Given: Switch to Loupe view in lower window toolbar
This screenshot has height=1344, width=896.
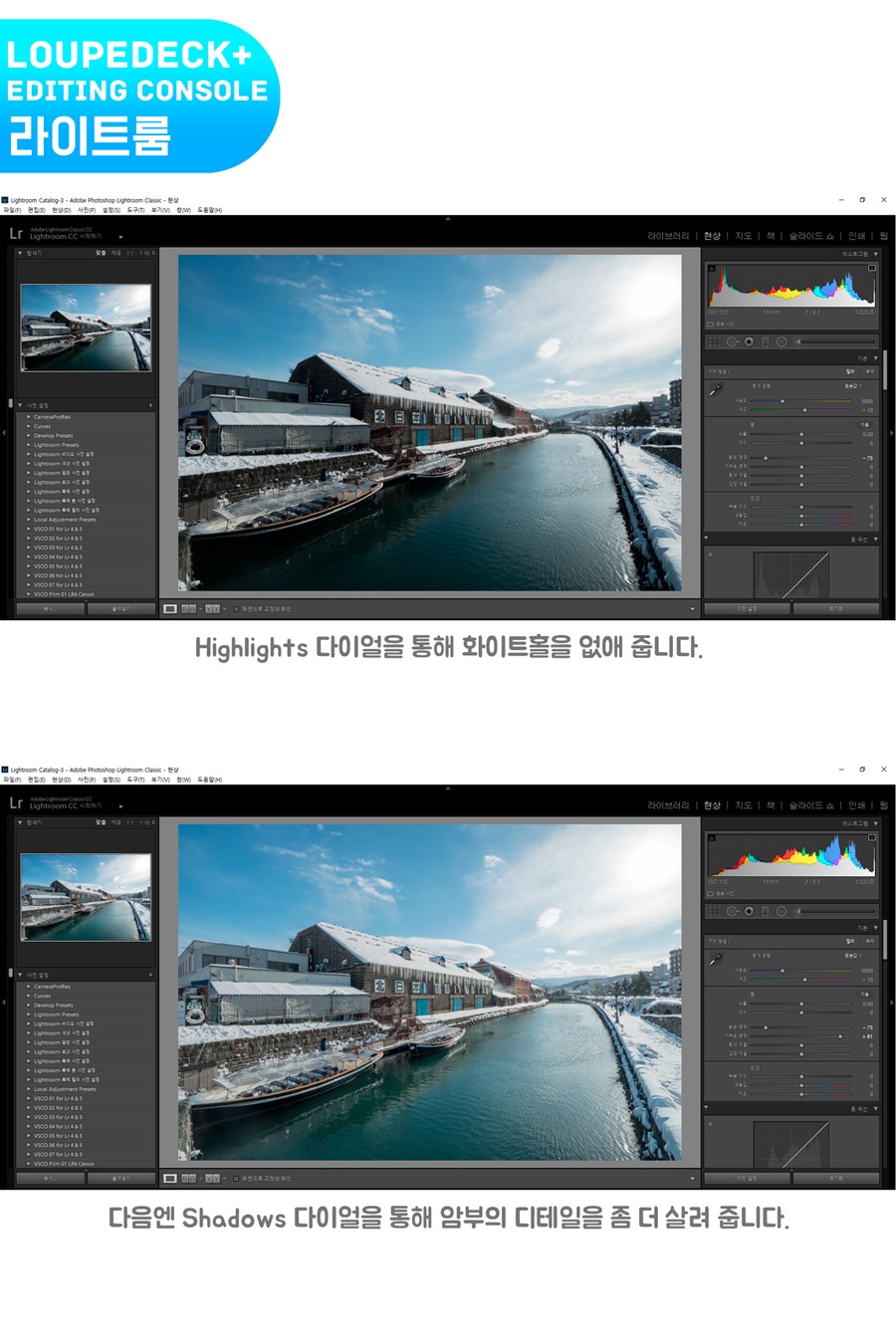Looking at the screenshot, I should [170, 1178].
